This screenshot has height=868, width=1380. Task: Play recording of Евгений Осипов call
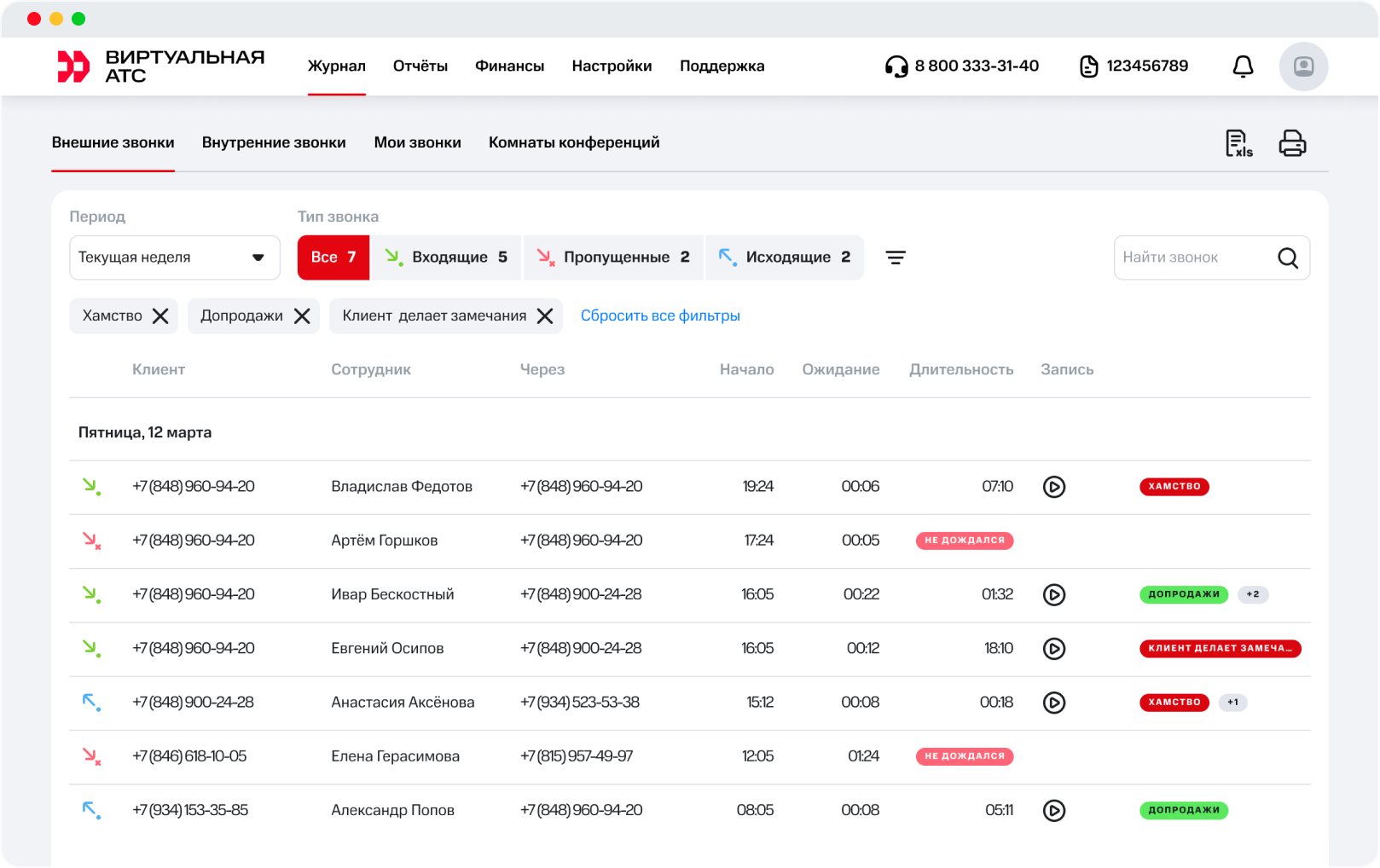point(1054,649)
